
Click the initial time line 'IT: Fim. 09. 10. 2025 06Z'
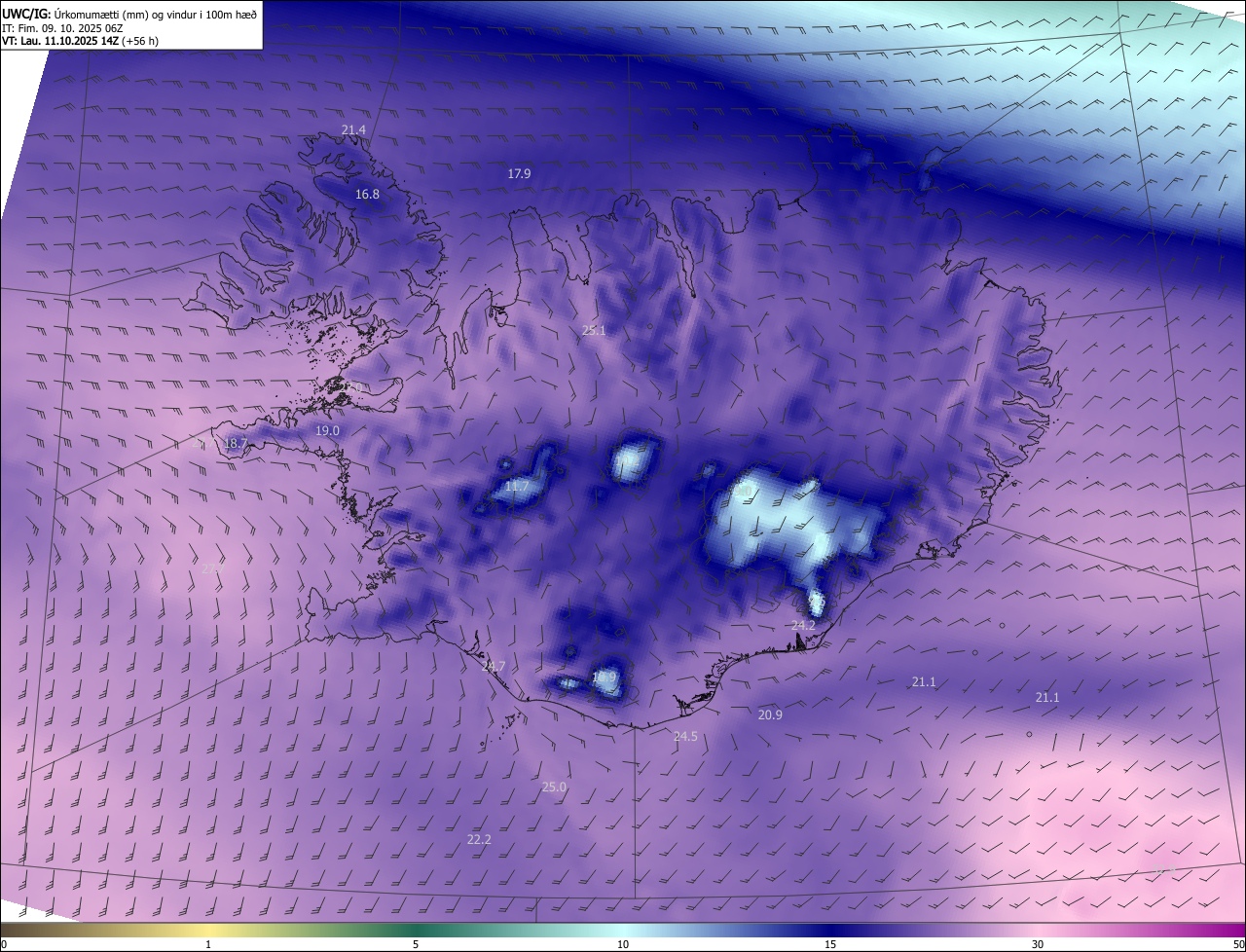coord(62,27)
